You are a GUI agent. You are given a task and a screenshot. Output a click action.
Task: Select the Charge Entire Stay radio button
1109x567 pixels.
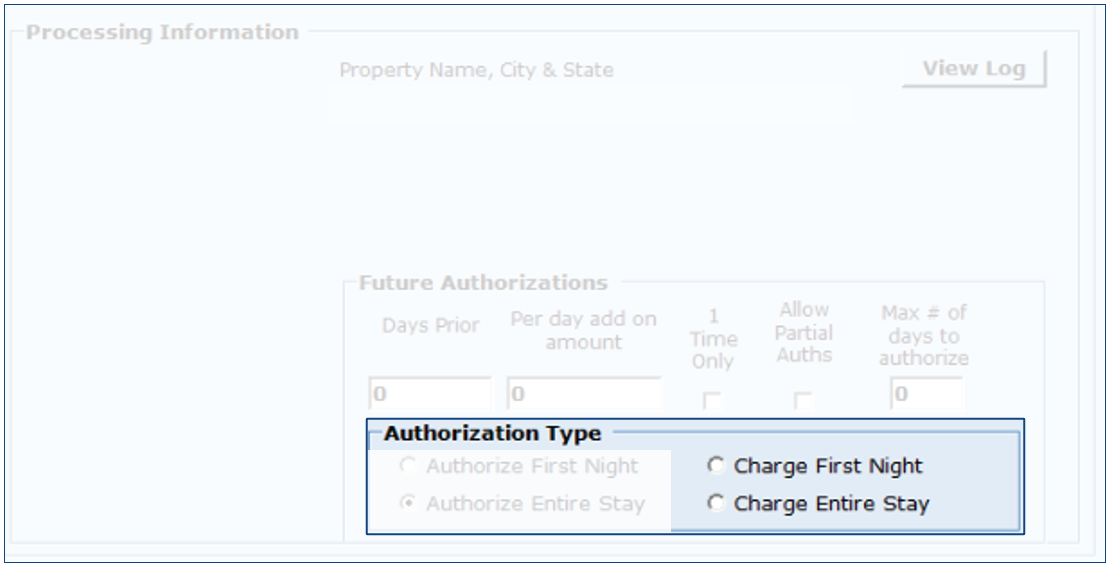[x=716, y=504]
